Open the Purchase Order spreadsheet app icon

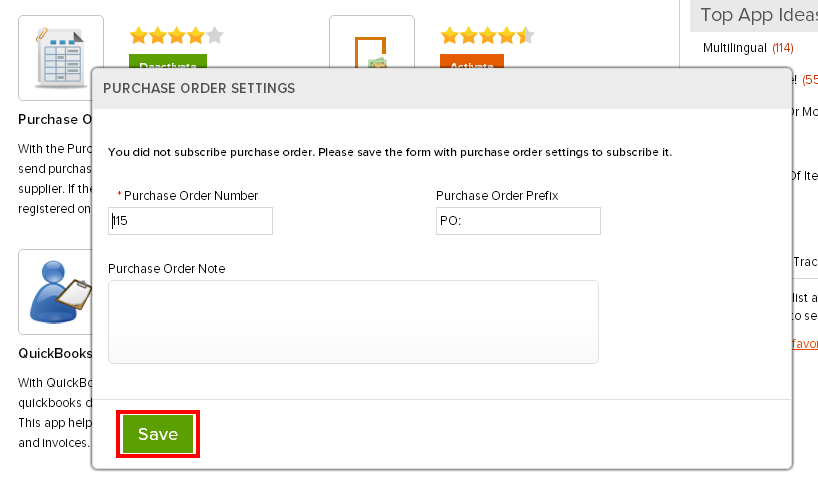(61, 57)
